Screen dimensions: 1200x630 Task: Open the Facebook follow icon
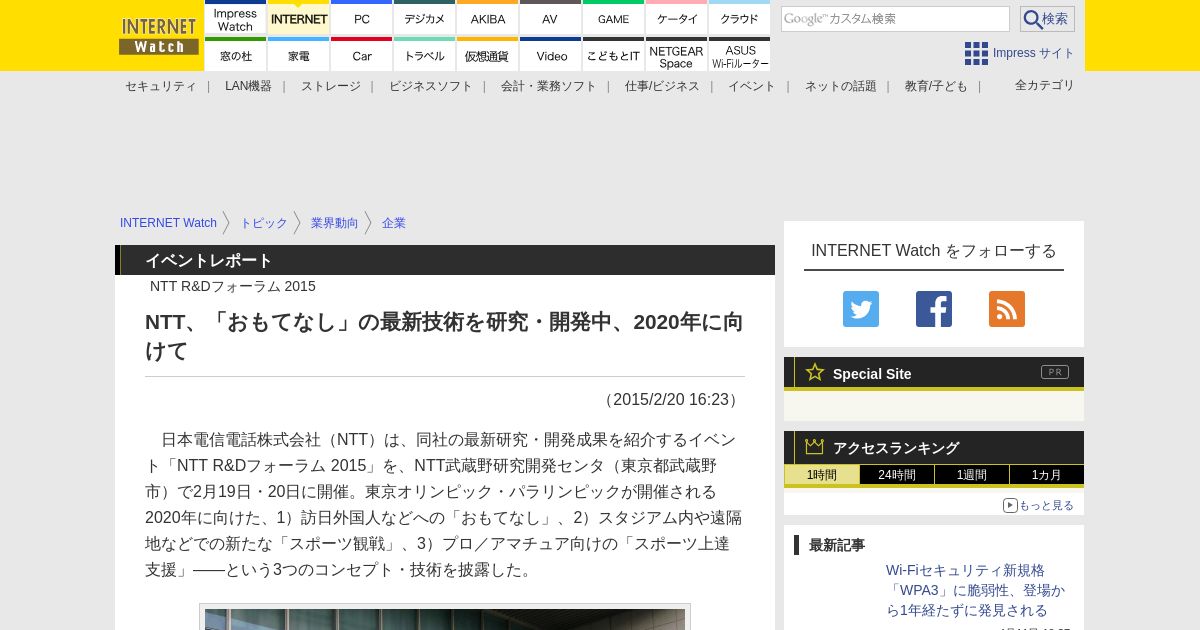[934, 309]
